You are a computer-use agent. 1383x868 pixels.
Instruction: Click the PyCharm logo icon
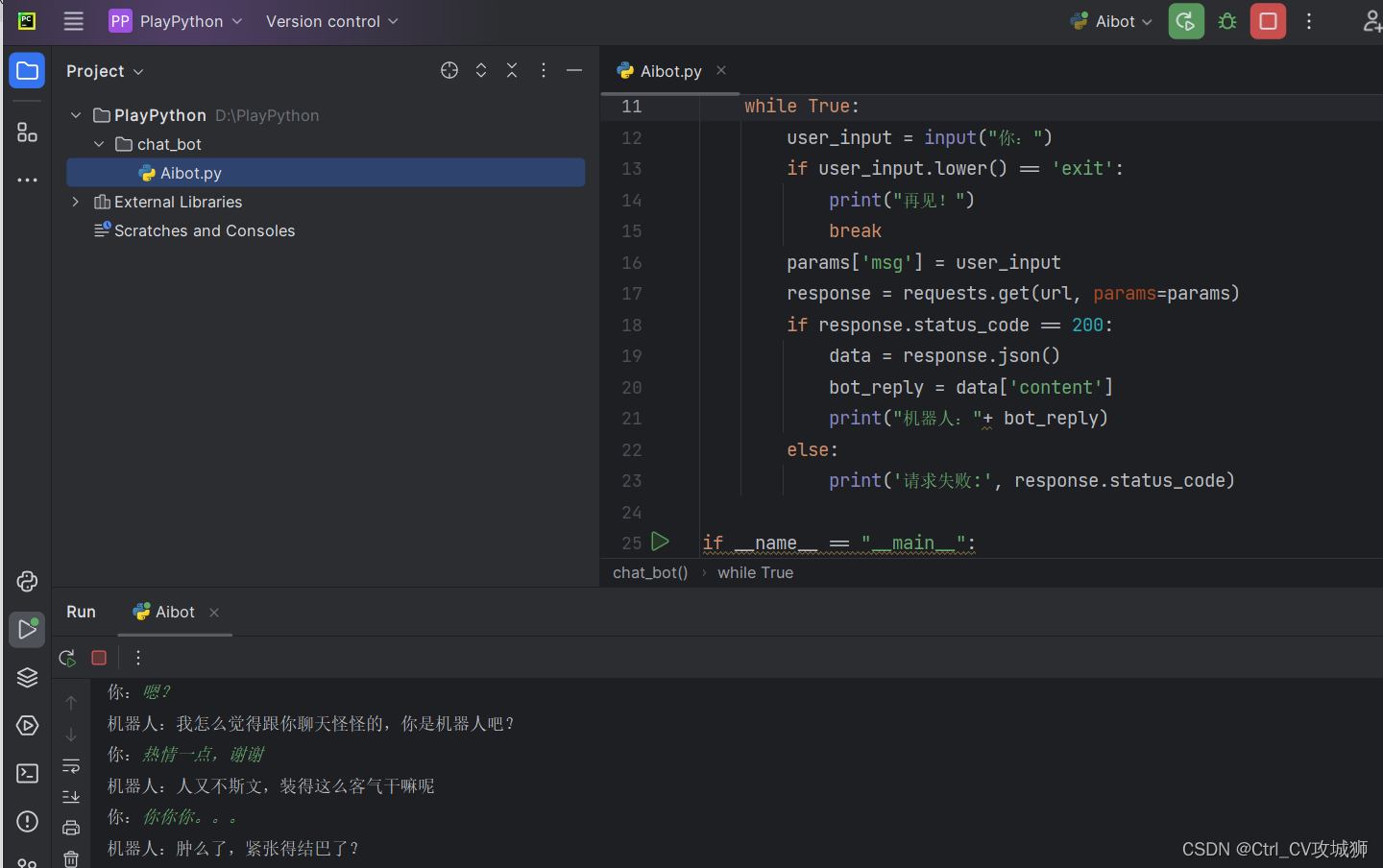point(27,21)
